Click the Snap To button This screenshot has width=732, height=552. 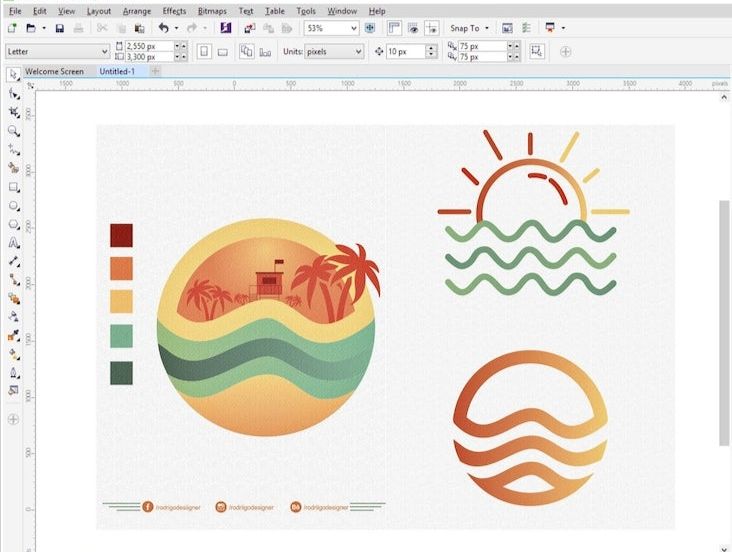(468, 29)
